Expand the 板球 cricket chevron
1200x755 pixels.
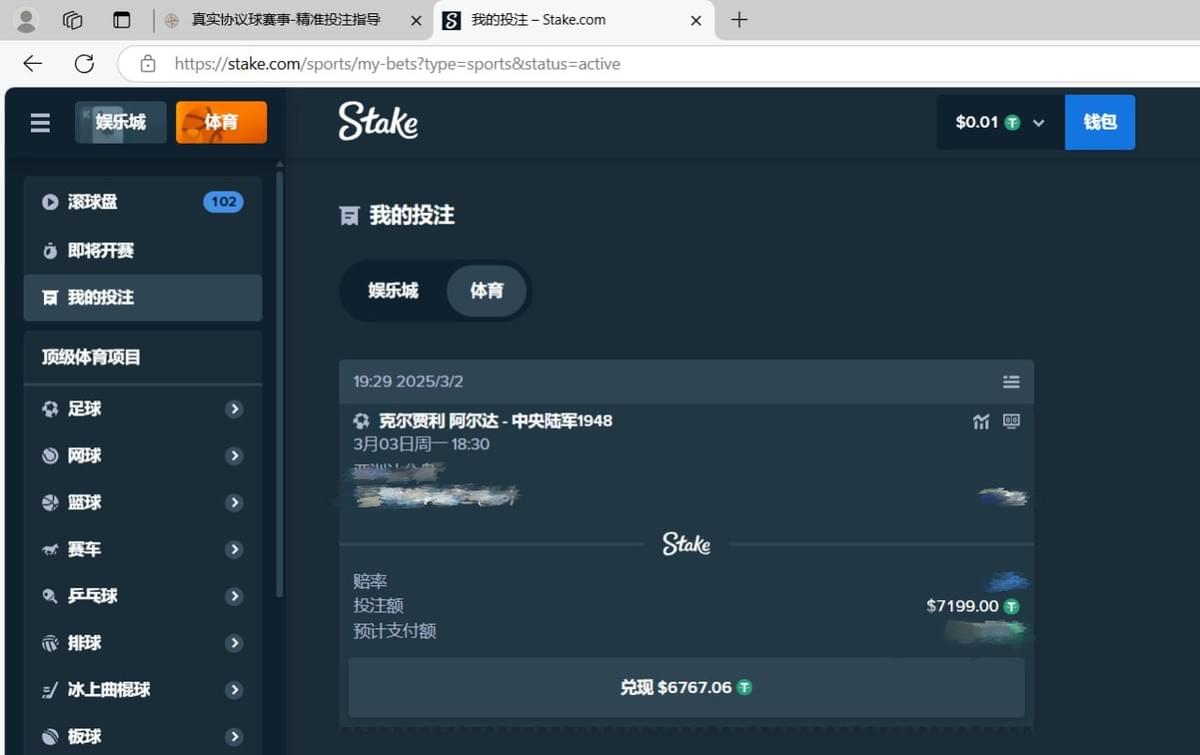click(234, 737)
